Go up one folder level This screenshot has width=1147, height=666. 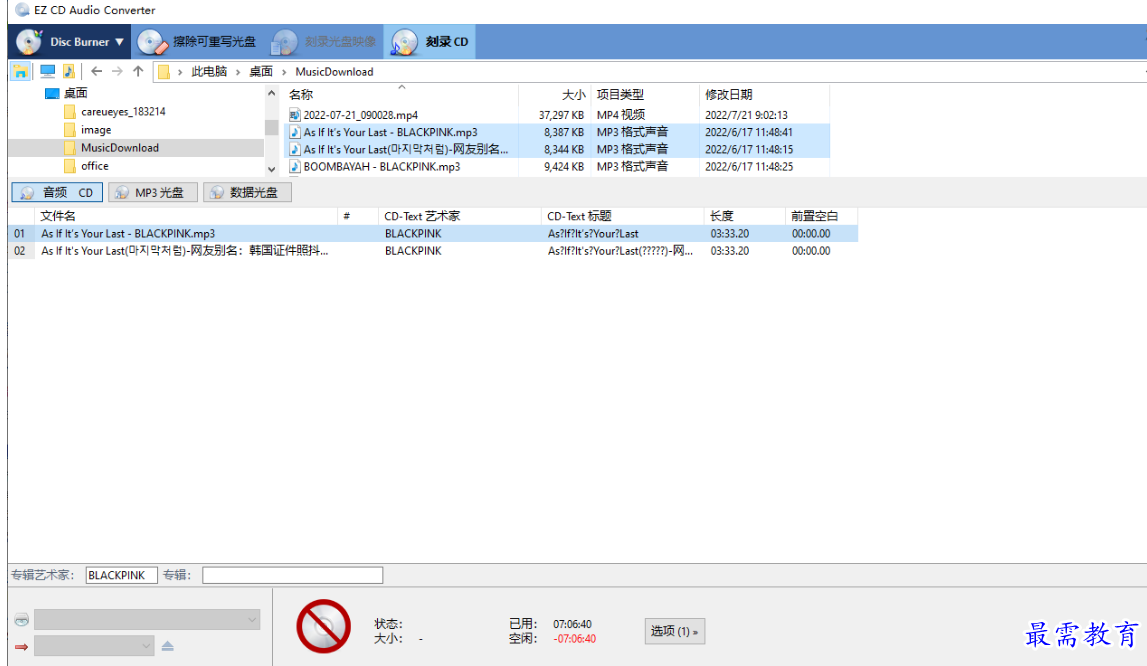coord(138,72)
